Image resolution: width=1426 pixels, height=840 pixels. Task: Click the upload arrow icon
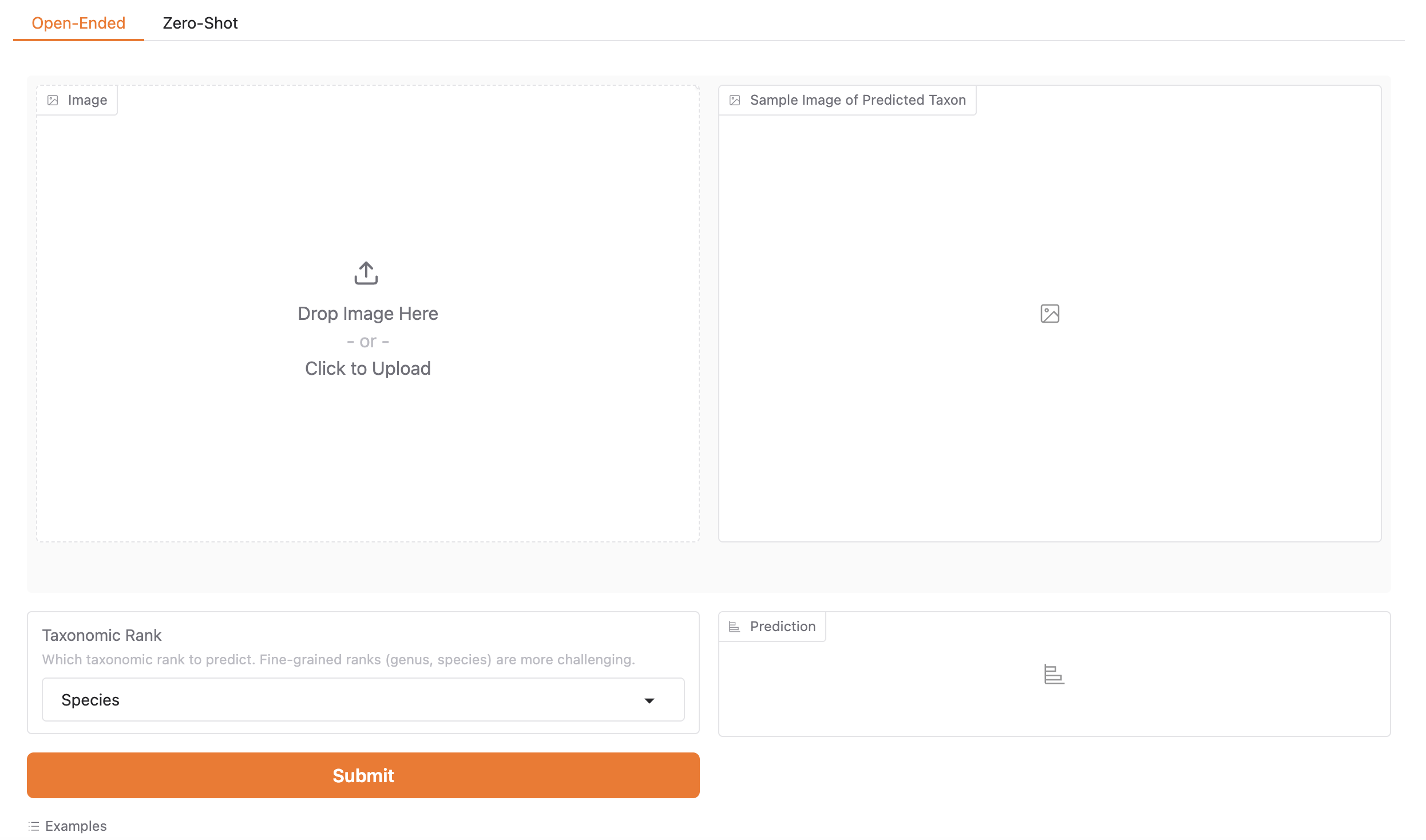[366, 273]
